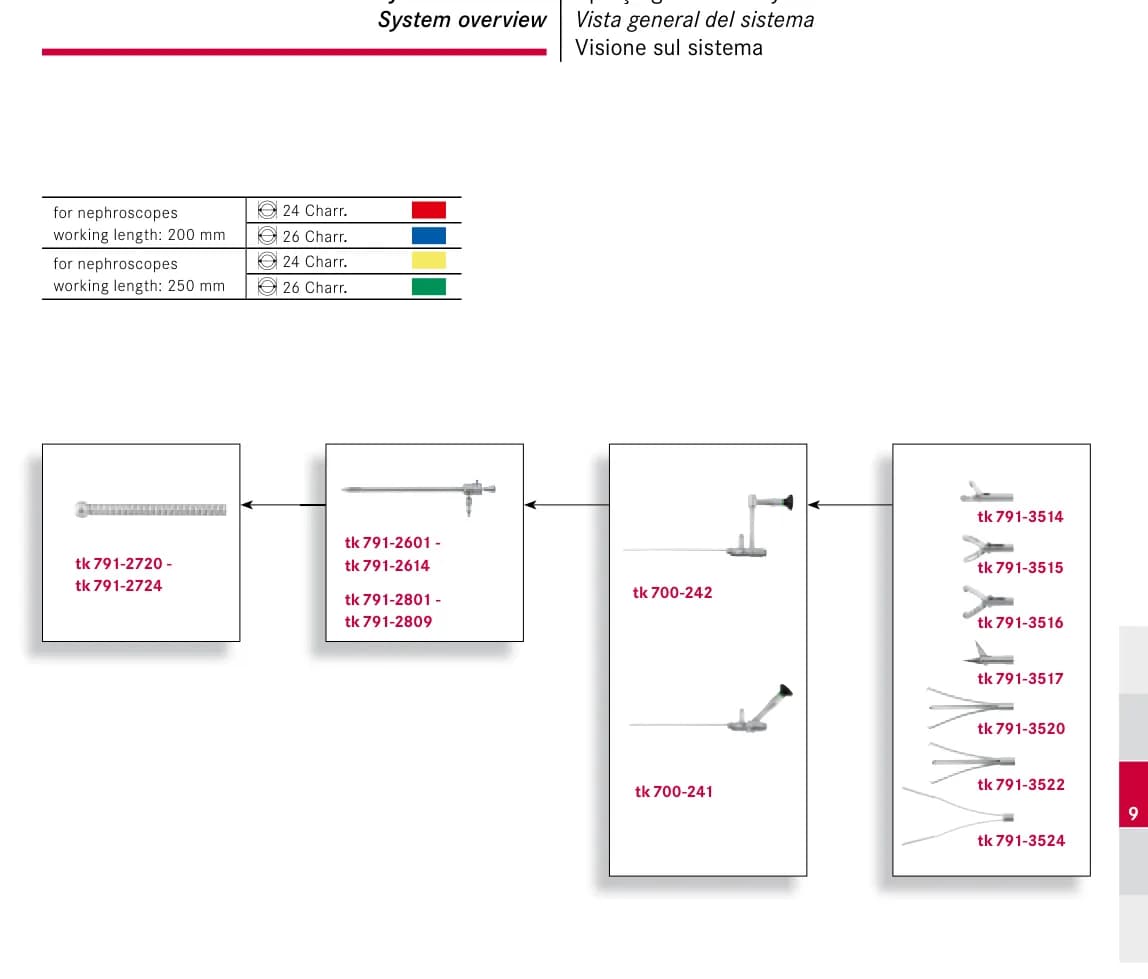1148x979 pixels.
Task: Click the forceps icon above tk 791-3514
Action: point(986,493)
